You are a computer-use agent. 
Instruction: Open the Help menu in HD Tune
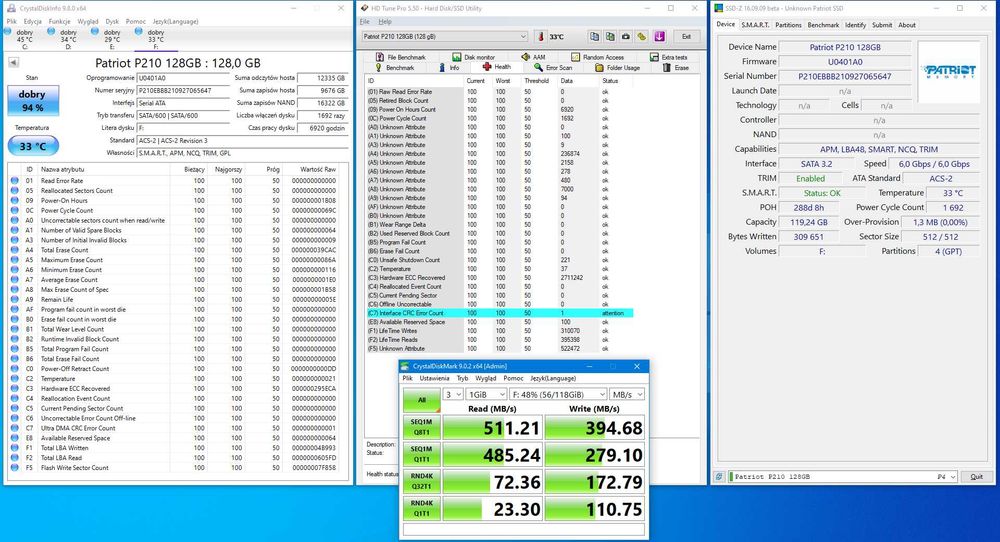pos(385,21)
